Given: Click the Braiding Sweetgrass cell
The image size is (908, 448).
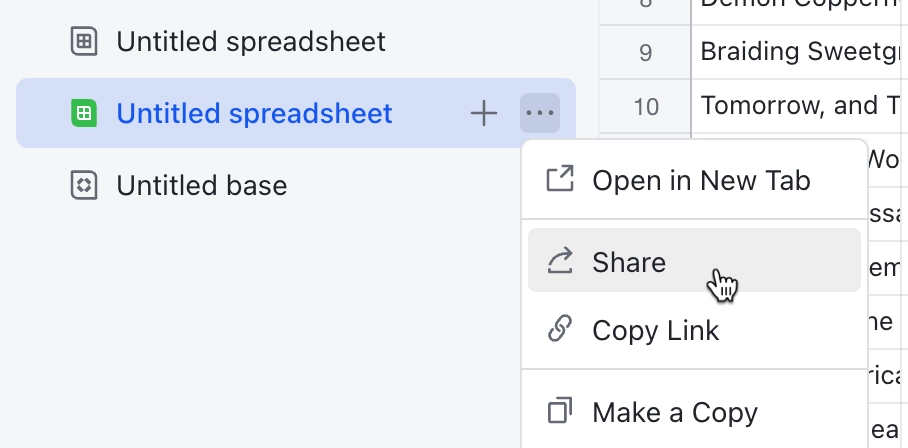Looking at the screenshot, I should (800, 52).
